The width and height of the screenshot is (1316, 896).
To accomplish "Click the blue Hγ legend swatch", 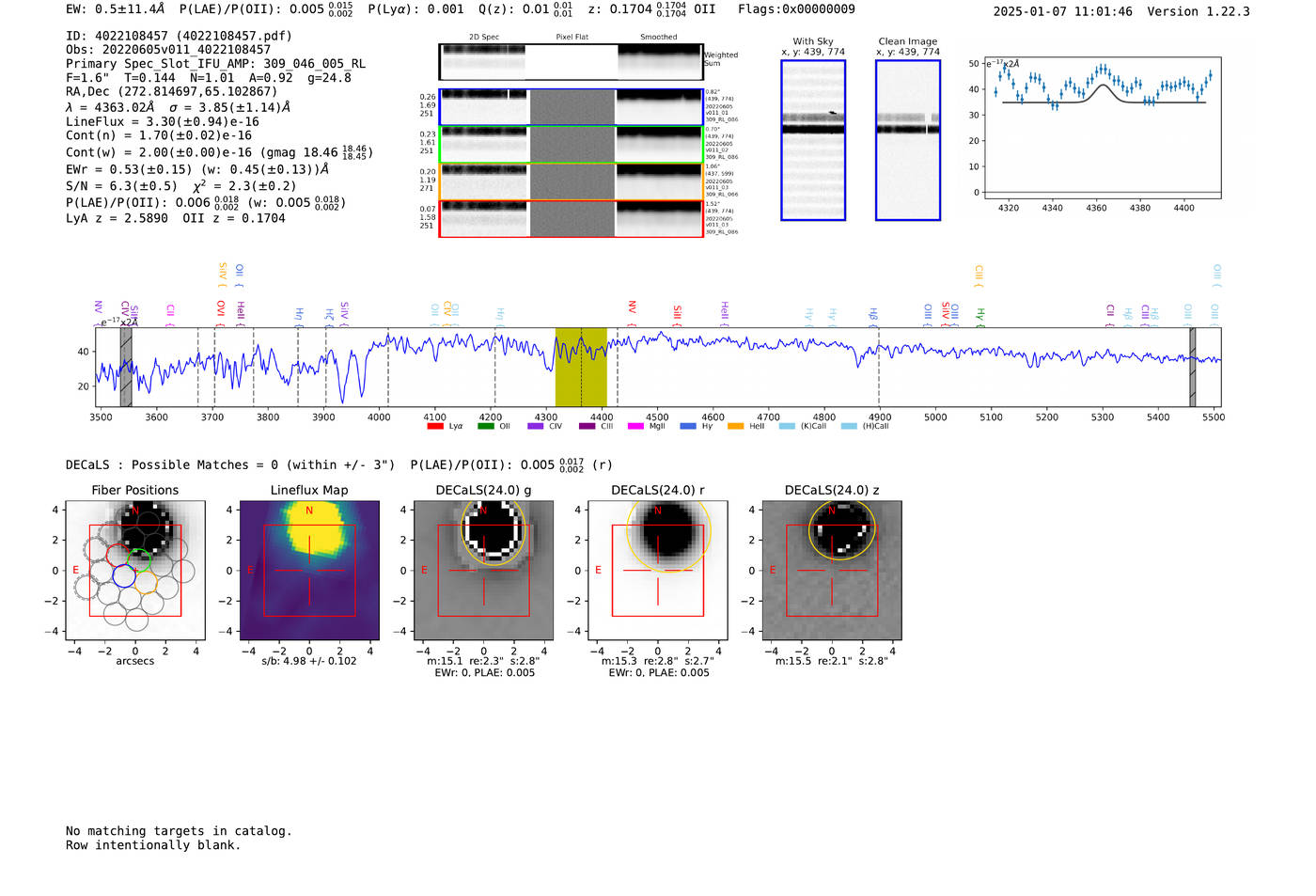I will (x=686, y=426).
